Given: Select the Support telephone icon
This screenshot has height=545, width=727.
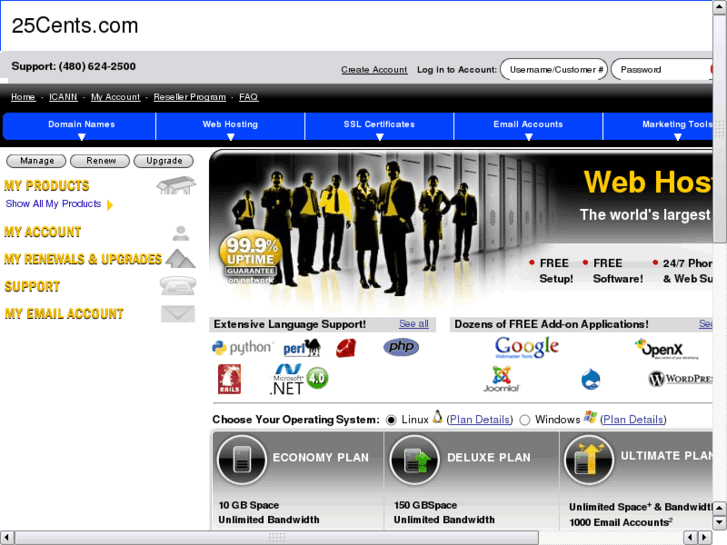Looking at the screenshot, I should click(x=178, y=285).
